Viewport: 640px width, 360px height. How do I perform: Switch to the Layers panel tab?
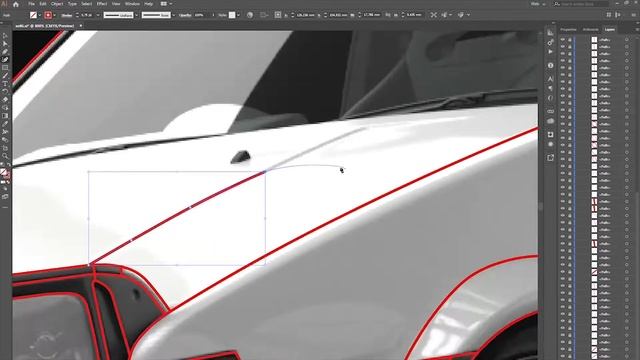[609, 29]
